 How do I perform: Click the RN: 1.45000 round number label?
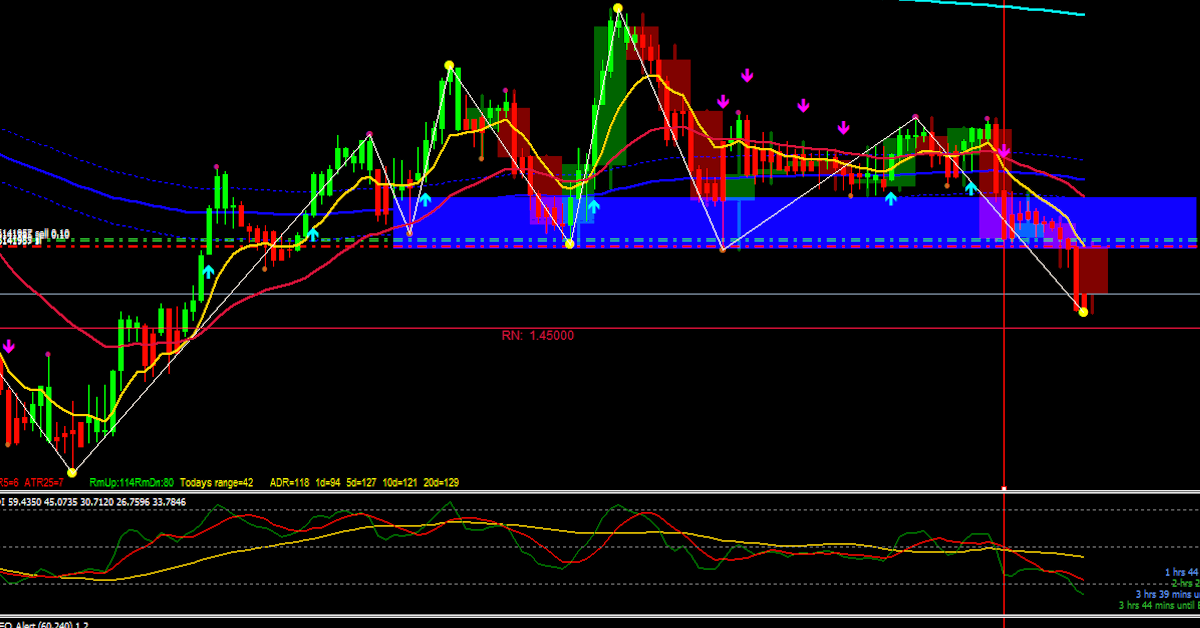click(538, 336)
